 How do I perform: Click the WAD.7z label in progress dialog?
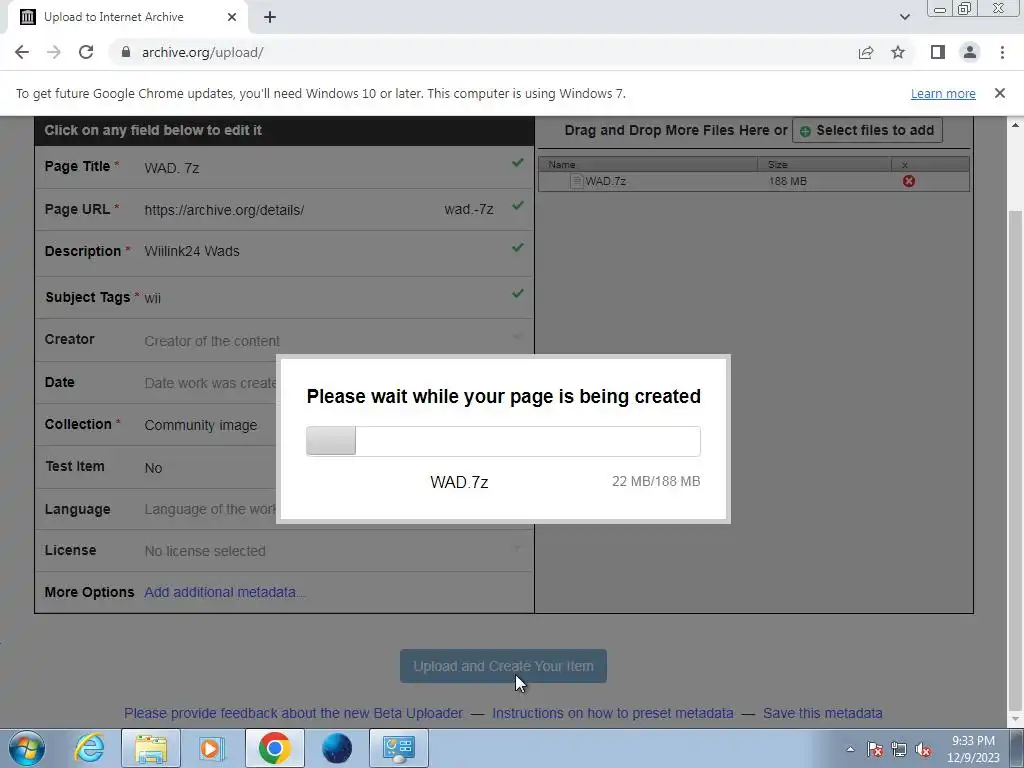pyautogui.click(x=459, y=483)
